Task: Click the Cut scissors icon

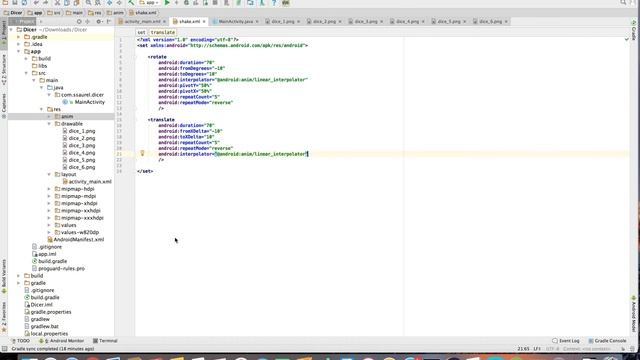Action: [x=57, y=2]
